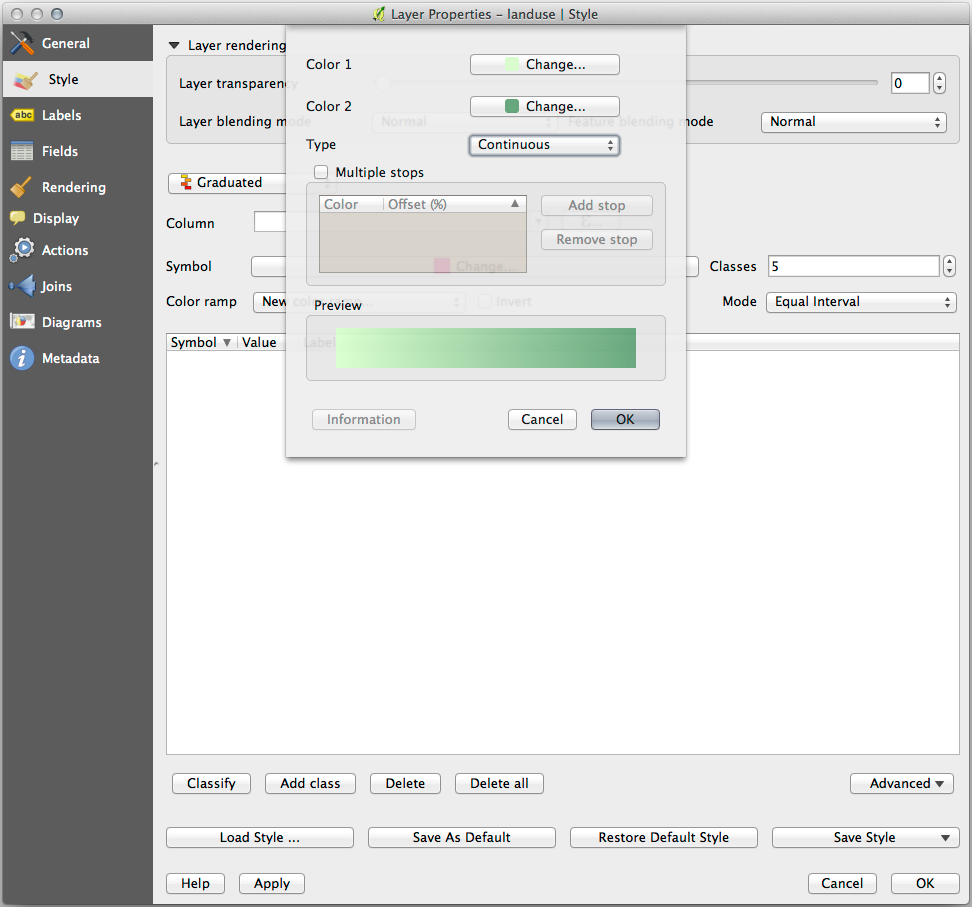Enable the Multiple stops checkbox
Image resolution: width=972 pixels, height=907 pixels.
click(x=321, y=173)
